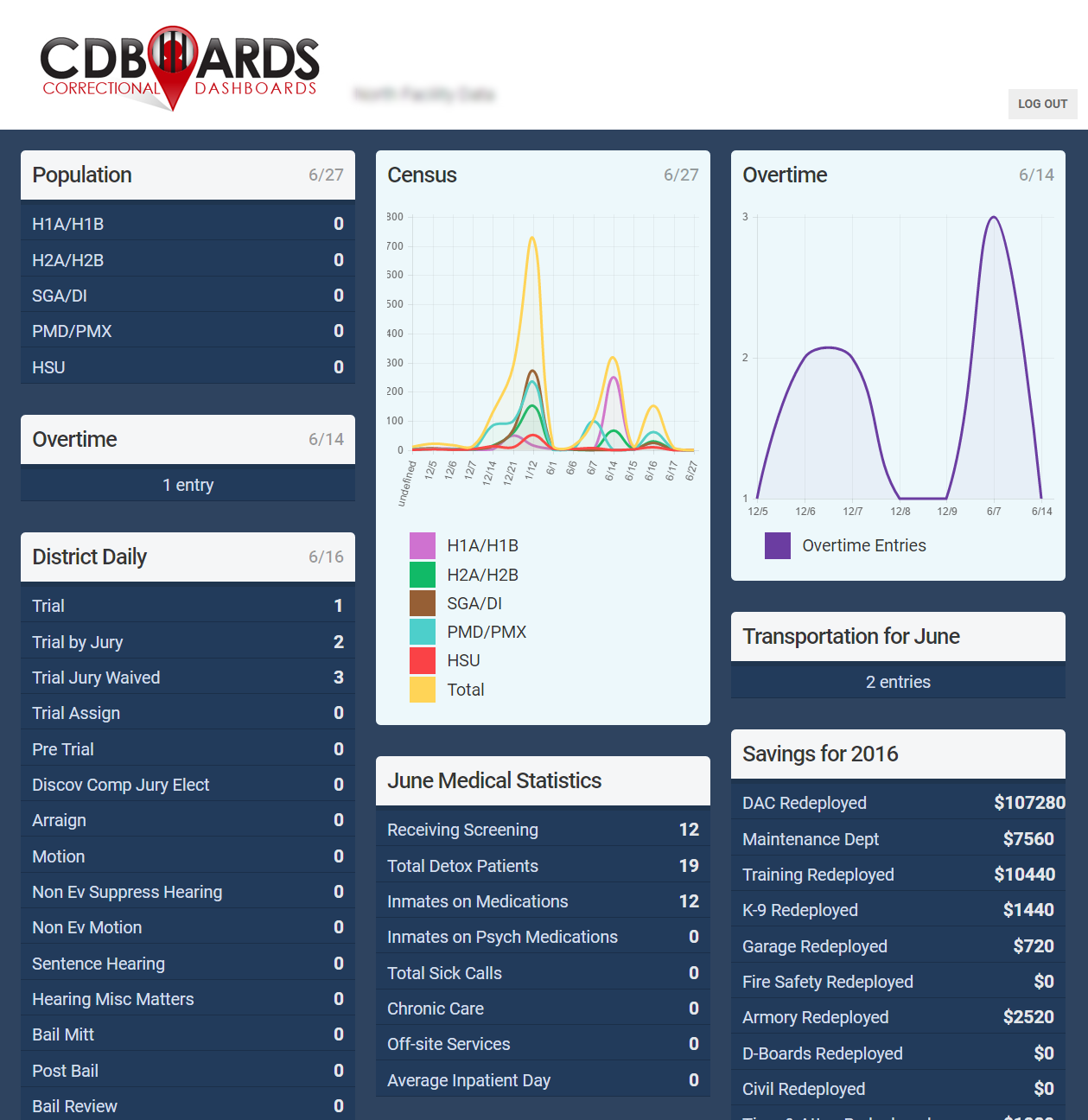Screen dimensions: 1088x1120
Task: Open Transportation 2 entries link
Action: (x=898, y=682)
